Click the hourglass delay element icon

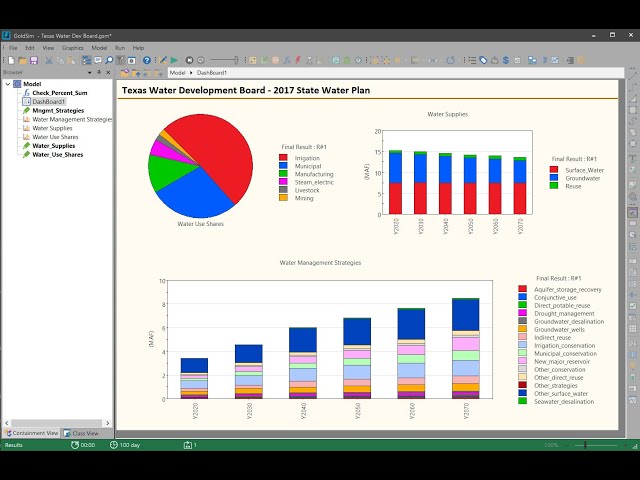[x=309, y=60]
